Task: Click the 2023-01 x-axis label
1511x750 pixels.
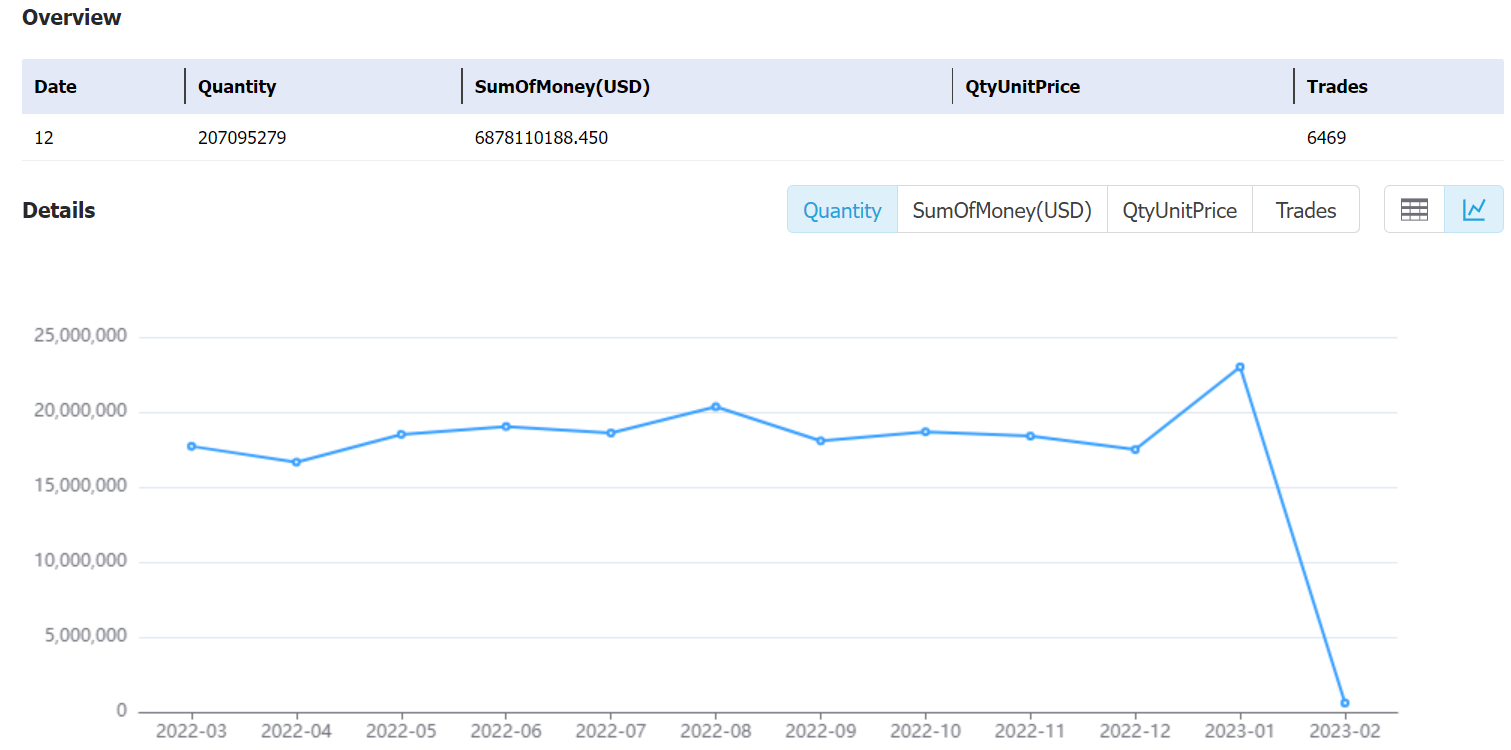Action: 1240,731
